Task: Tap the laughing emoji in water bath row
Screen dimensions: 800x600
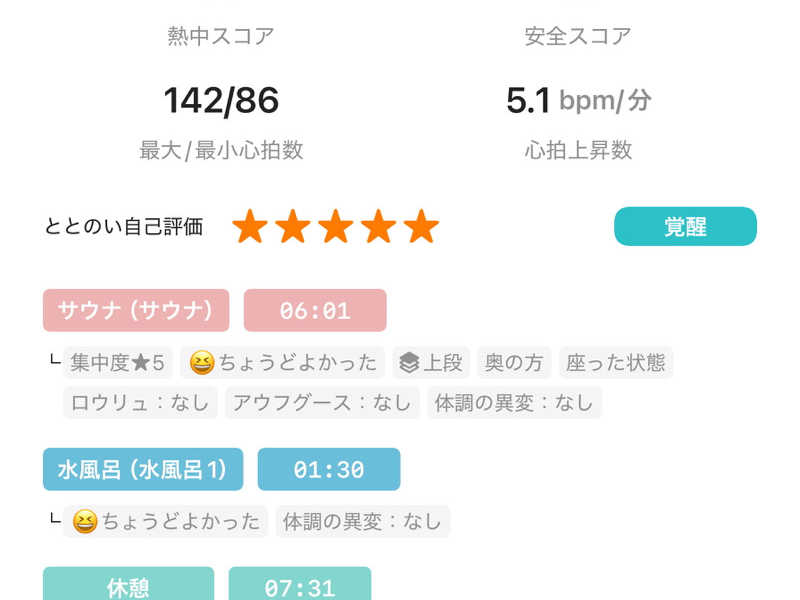Action: coord(86,521)
